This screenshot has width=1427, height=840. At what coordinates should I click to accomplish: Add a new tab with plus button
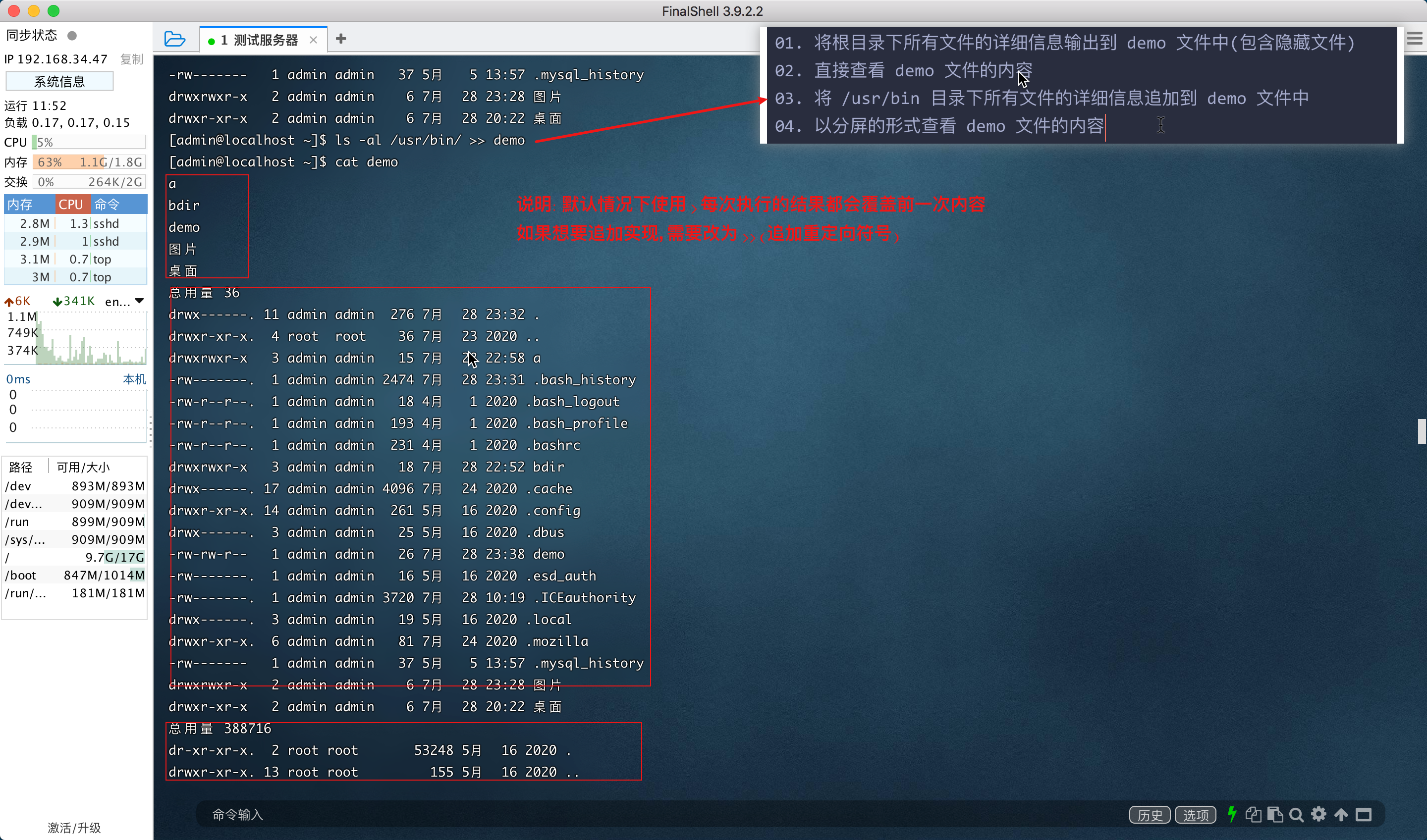pos(341,39)
